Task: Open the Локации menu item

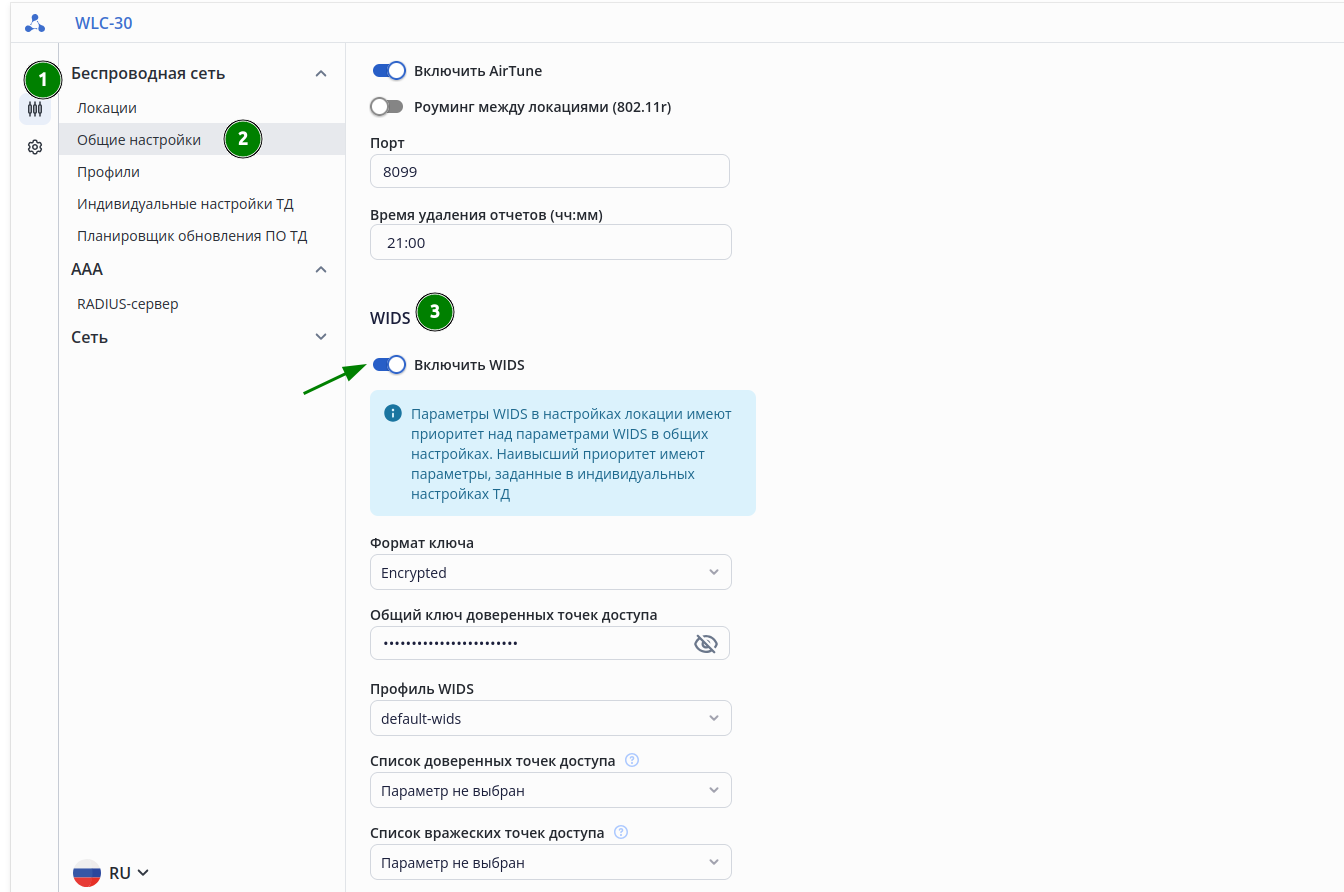Action: 107,108
